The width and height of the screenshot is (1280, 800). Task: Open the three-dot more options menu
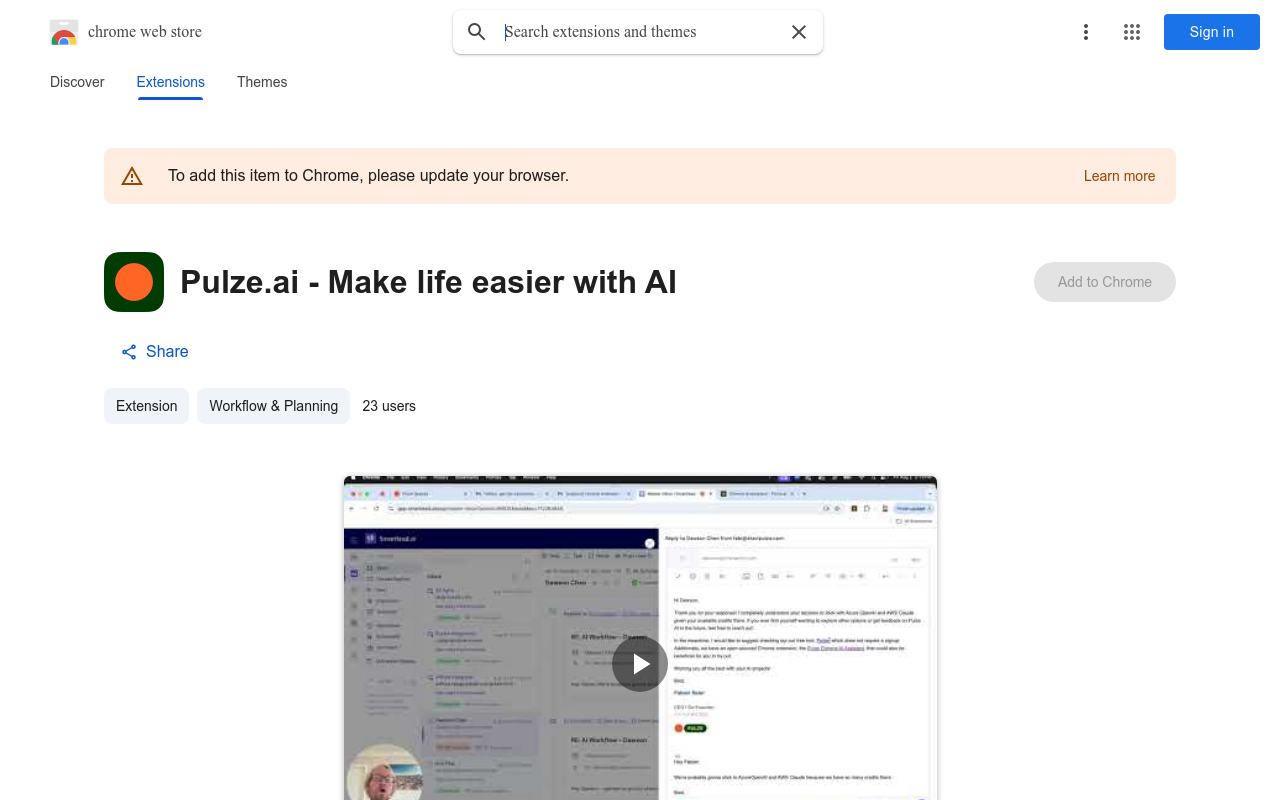(1086, 32)
